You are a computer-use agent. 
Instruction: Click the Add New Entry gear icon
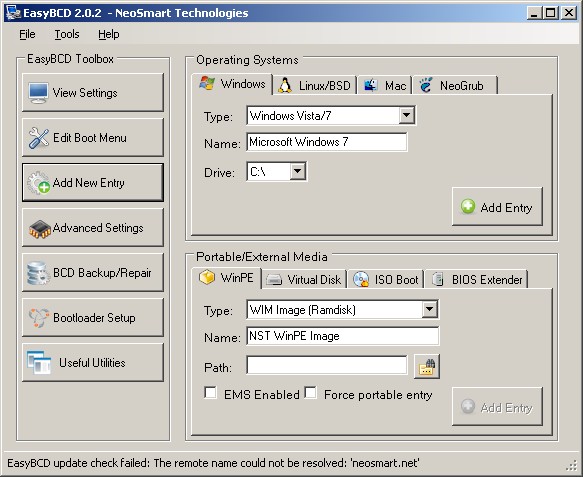coord(38,183)
